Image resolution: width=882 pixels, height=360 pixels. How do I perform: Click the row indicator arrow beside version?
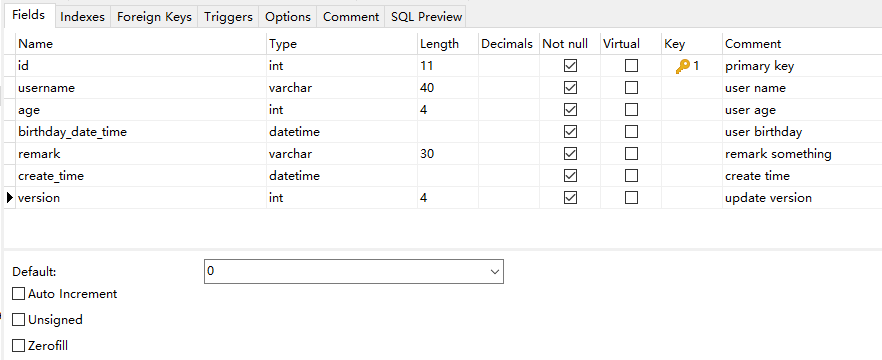click(x=10, y=197)
